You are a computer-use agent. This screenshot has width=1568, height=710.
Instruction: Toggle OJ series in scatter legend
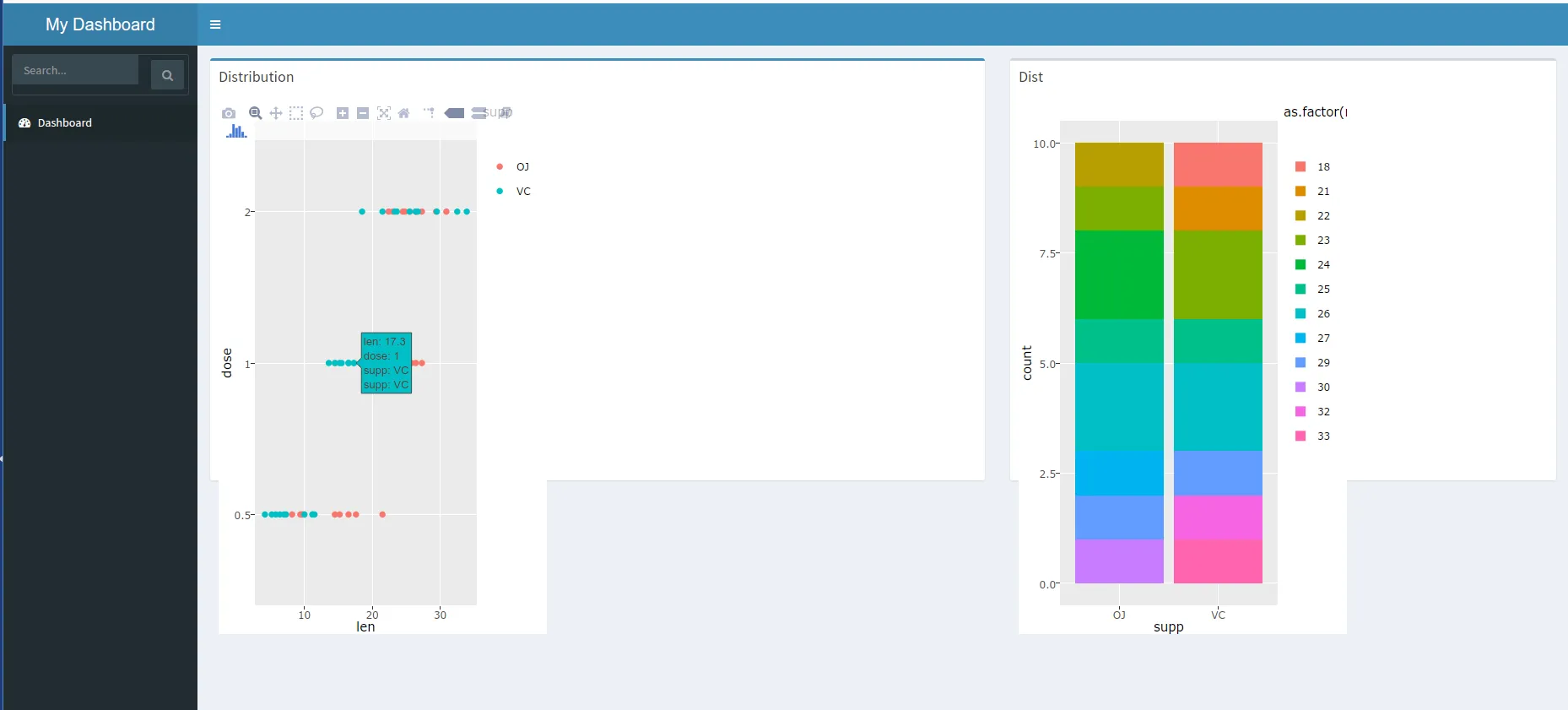click(513, 167)
